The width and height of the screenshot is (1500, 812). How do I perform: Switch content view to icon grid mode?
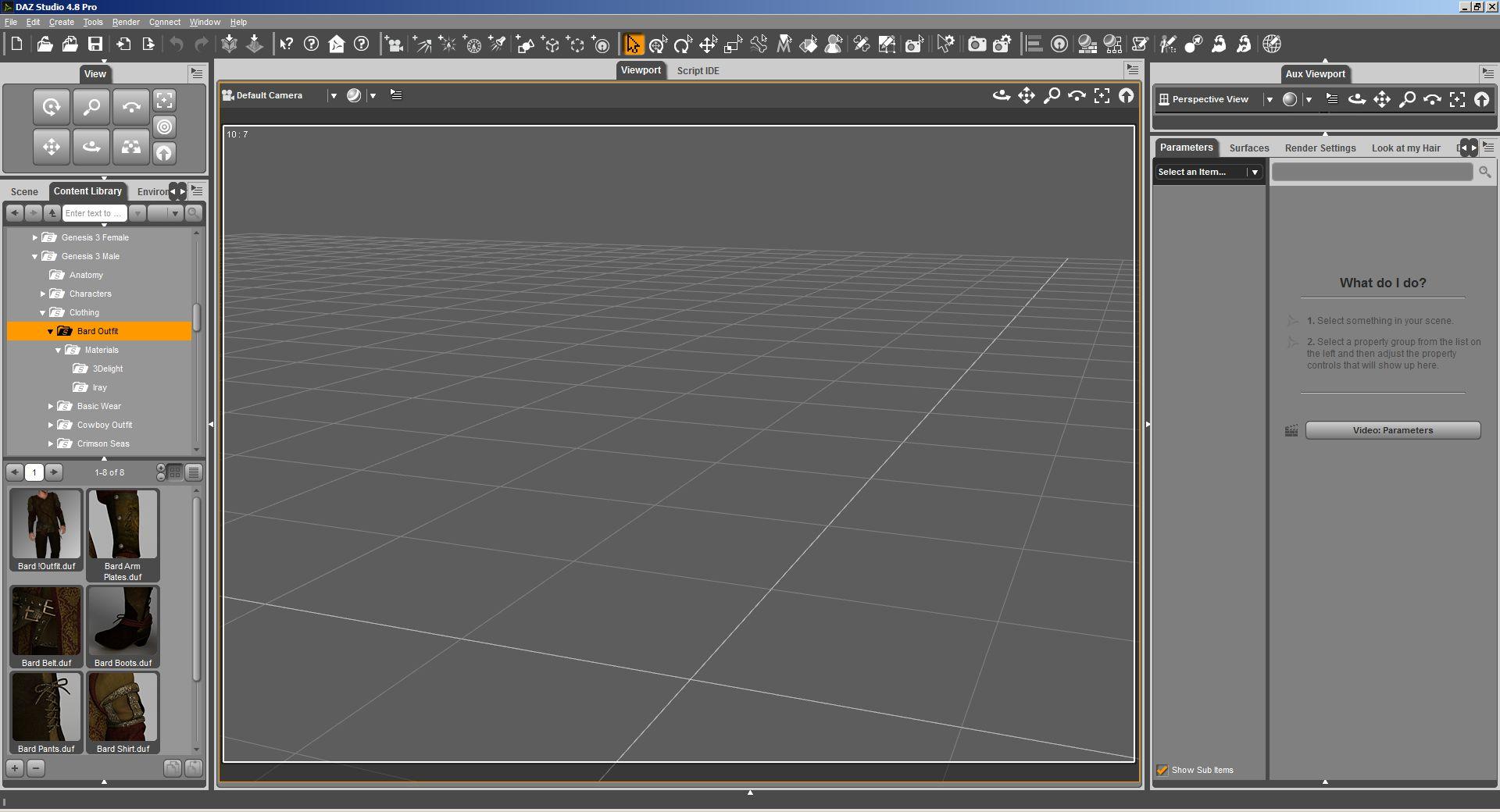click(175, 472)
